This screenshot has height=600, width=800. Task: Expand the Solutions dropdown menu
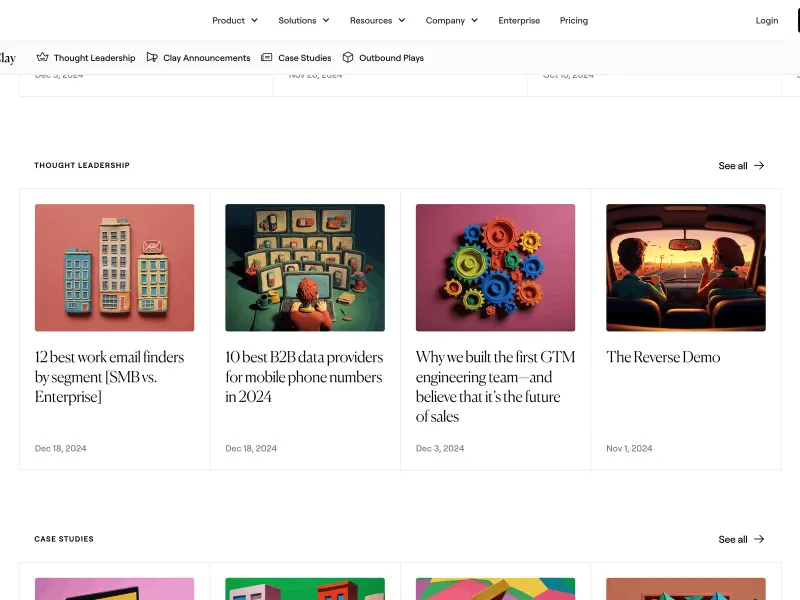point(304,20)
